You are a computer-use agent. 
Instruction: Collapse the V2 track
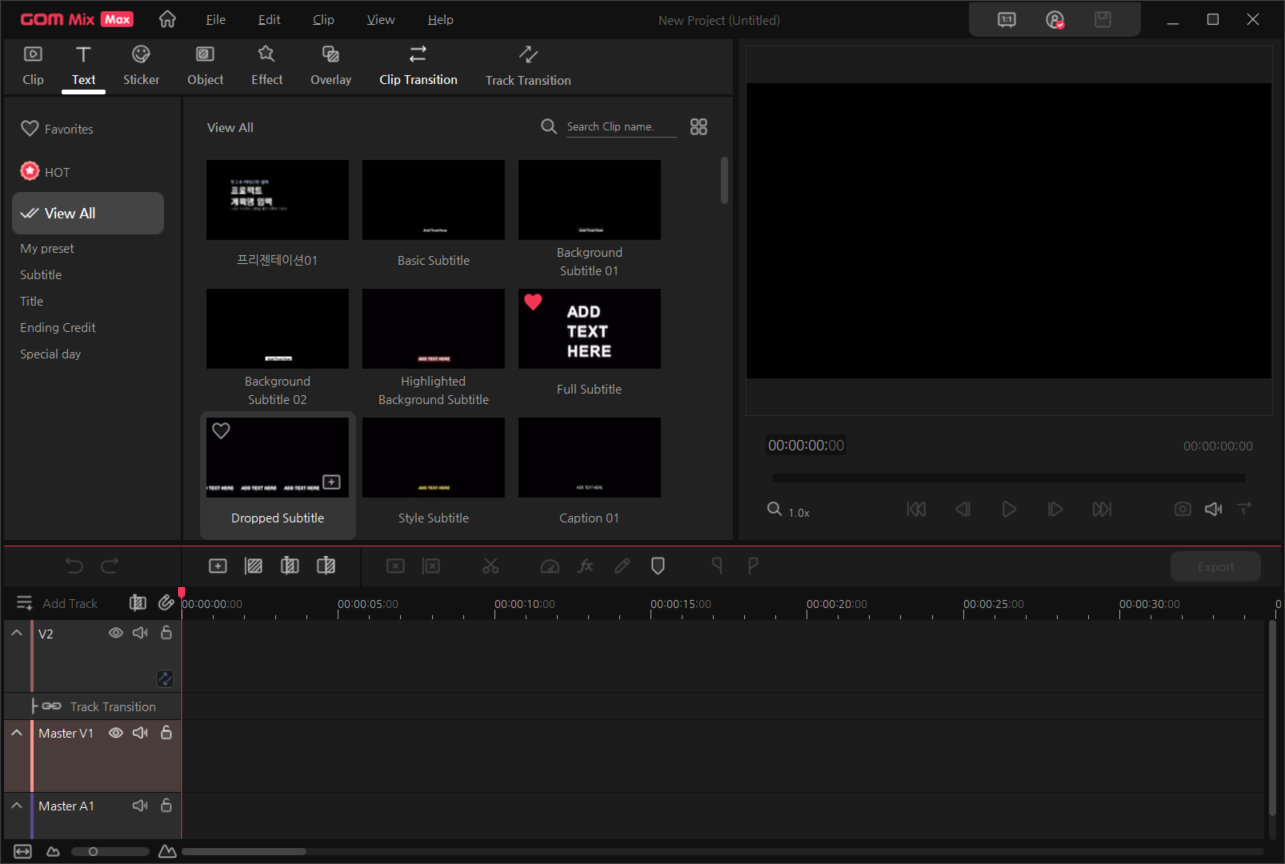click(x=17, y=633)
